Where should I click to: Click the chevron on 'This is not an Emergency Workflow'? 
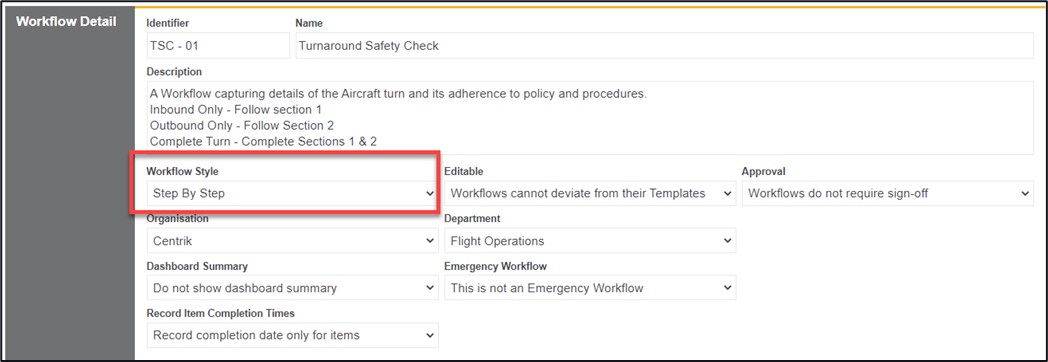pos(727,289)
